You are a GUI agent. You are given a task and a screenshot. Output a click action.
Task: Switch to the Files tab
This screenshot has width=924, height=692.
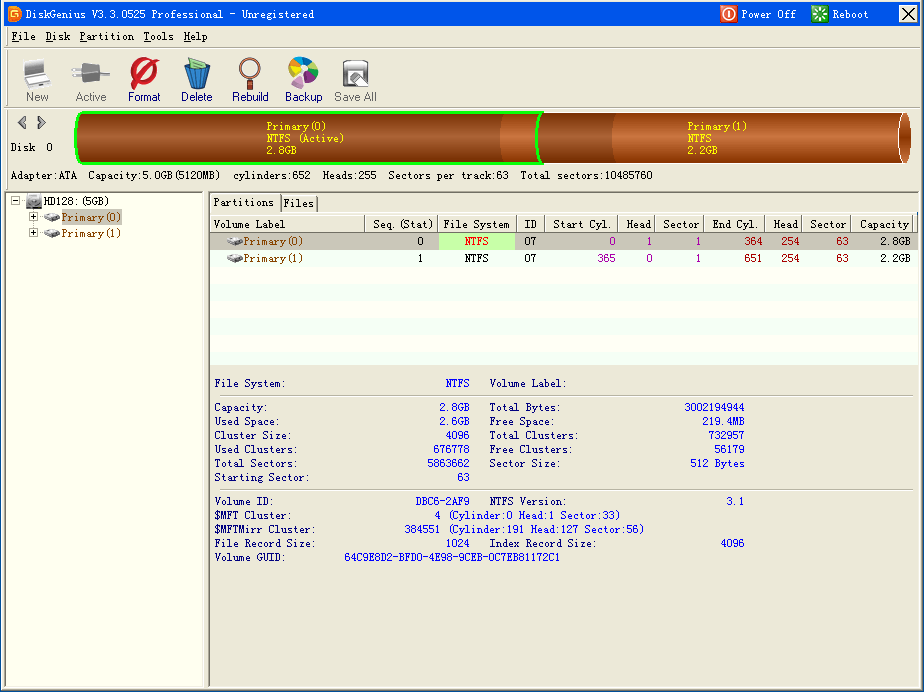pyautogui.click(x=299, y=203)
